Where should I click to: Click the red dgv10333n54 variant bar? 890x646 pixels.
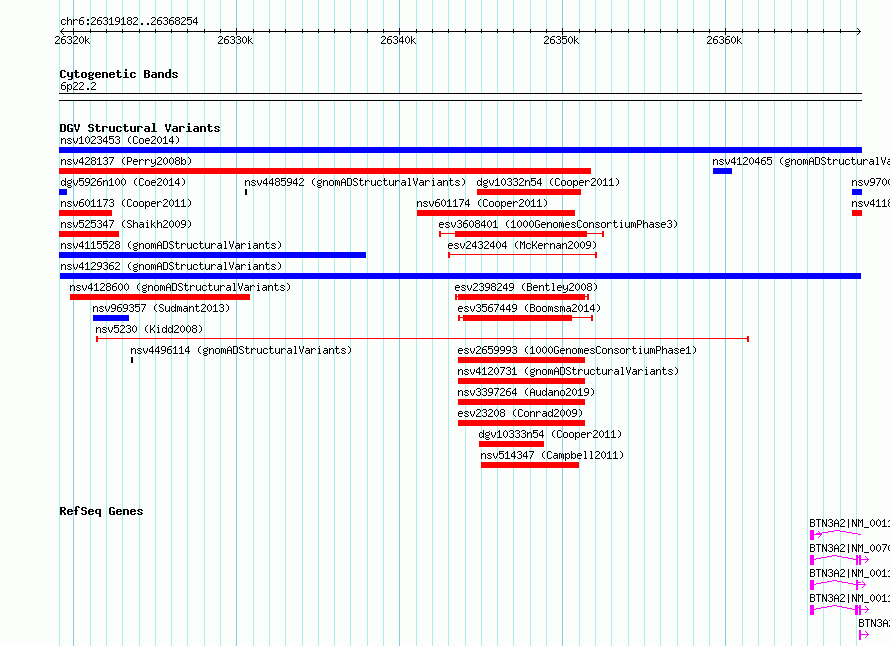(x=511, y=444)
